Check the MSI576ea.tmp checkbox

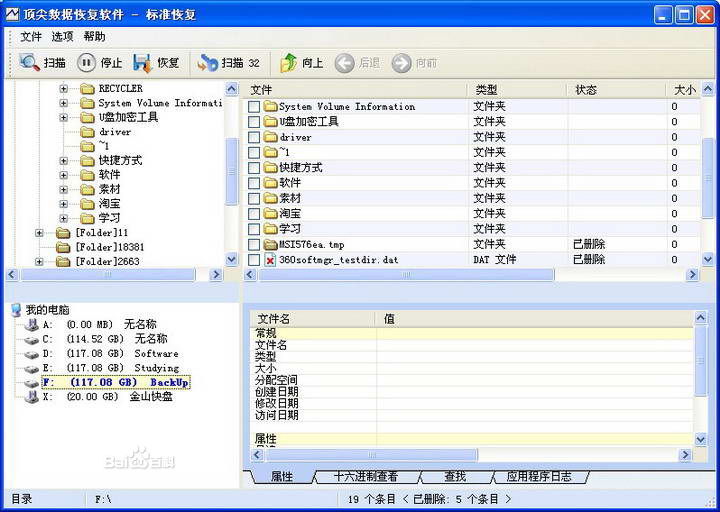click(254, 245)
